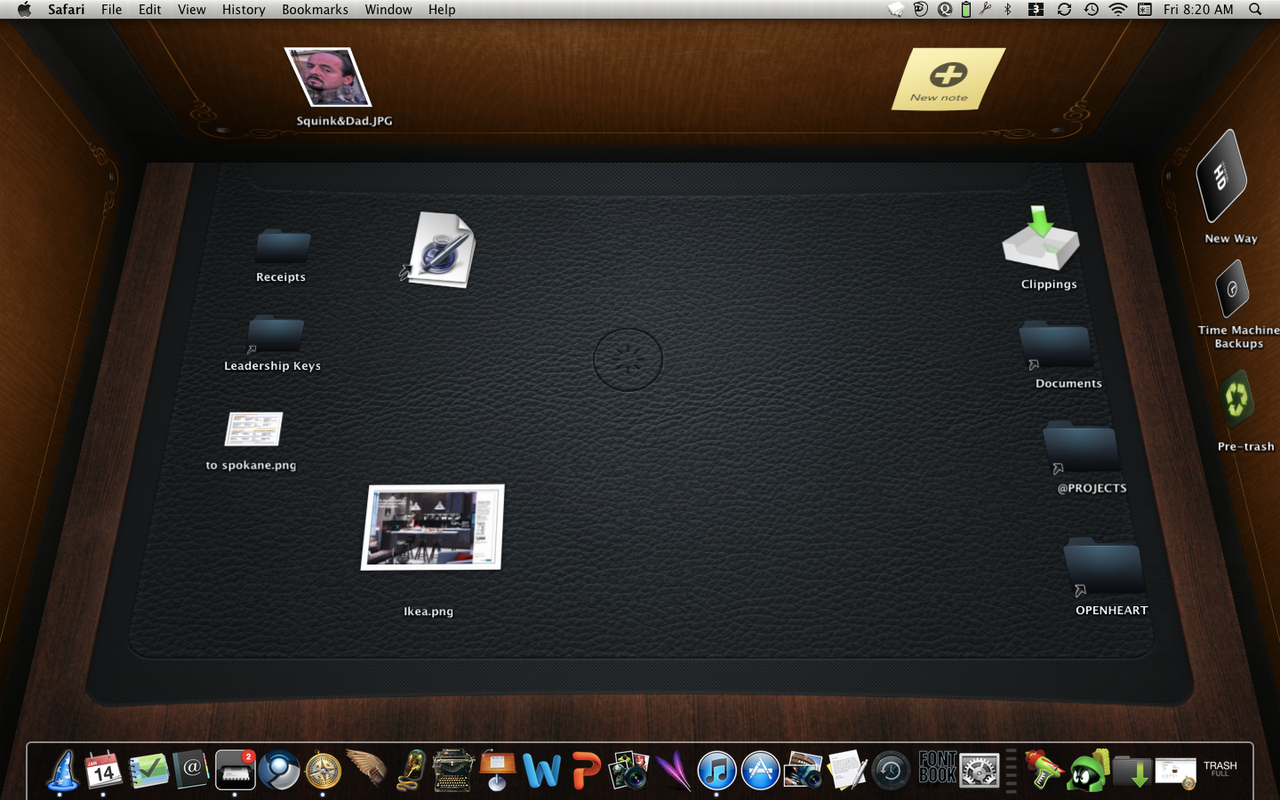
Task: Open the green checkmark task app in Dock
Action: tap(148, 771)
